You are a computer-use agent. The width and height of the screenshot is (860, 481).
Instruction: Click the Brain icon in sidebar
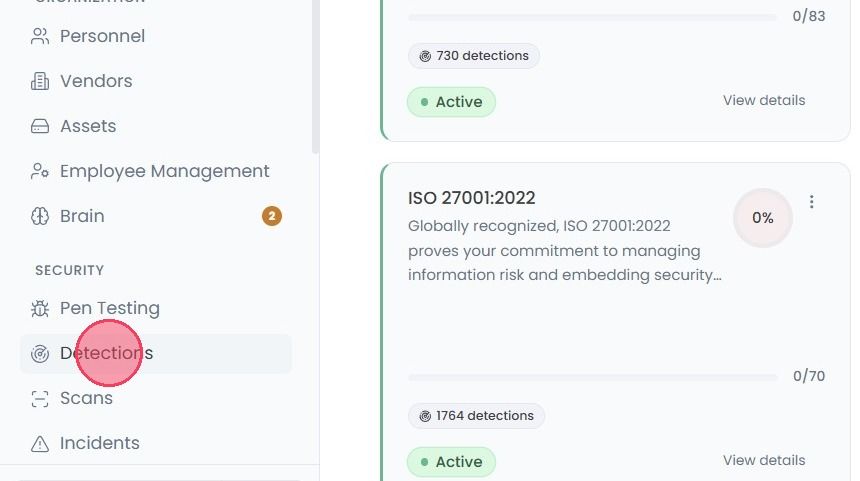(x=39, y=216)
